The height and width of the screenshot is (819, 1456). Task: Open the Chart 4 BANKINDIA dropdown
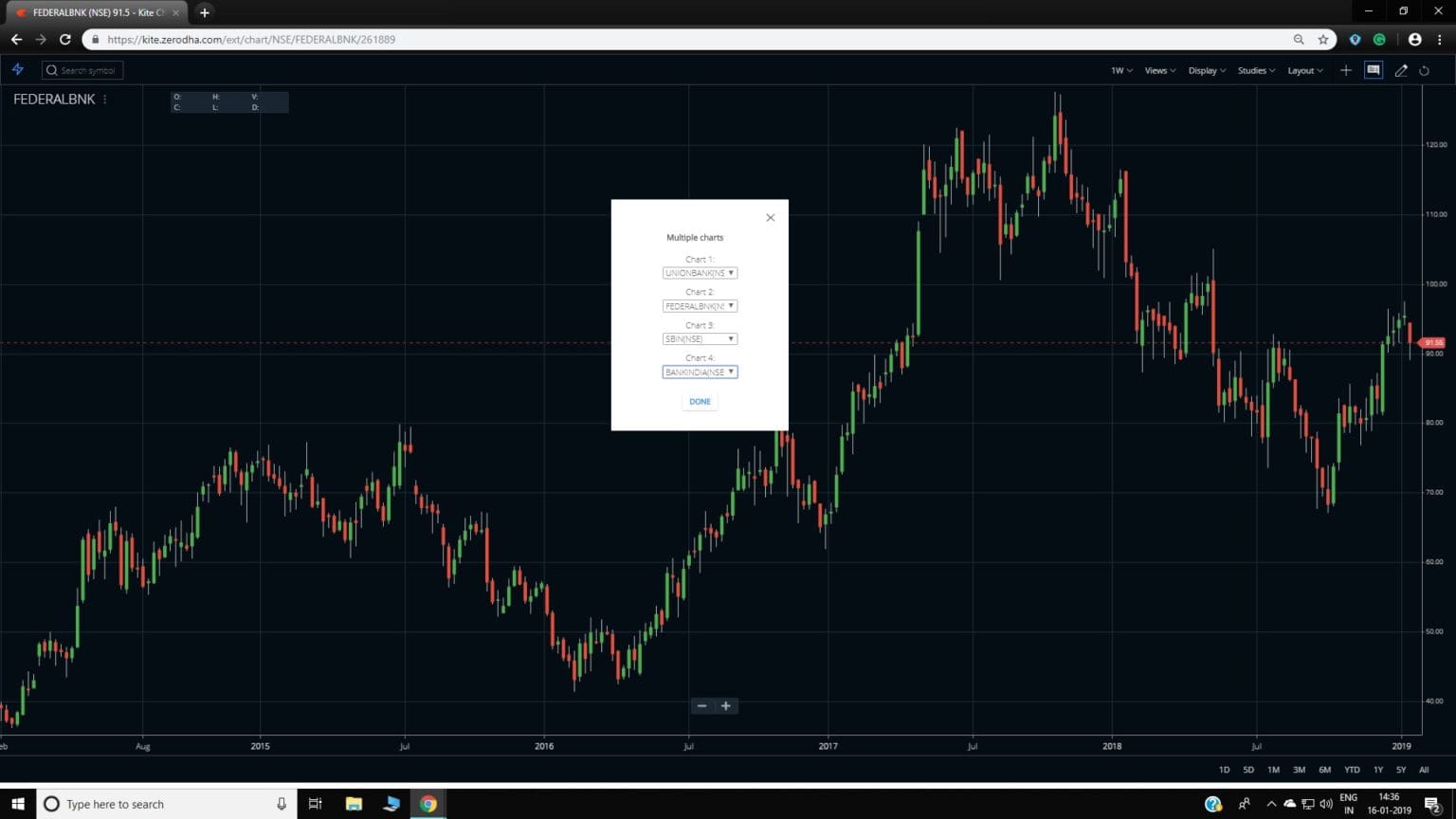(x=700, y=372)
